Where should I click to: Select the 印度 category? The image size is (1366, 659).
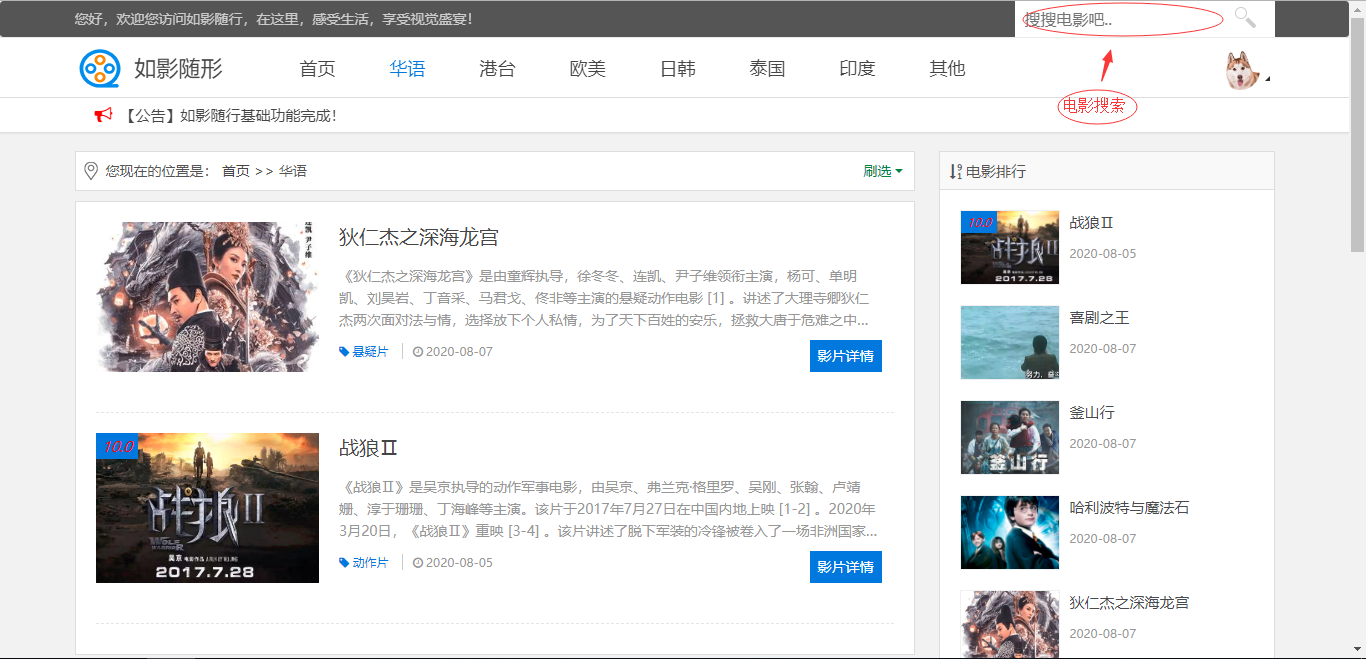857,69
